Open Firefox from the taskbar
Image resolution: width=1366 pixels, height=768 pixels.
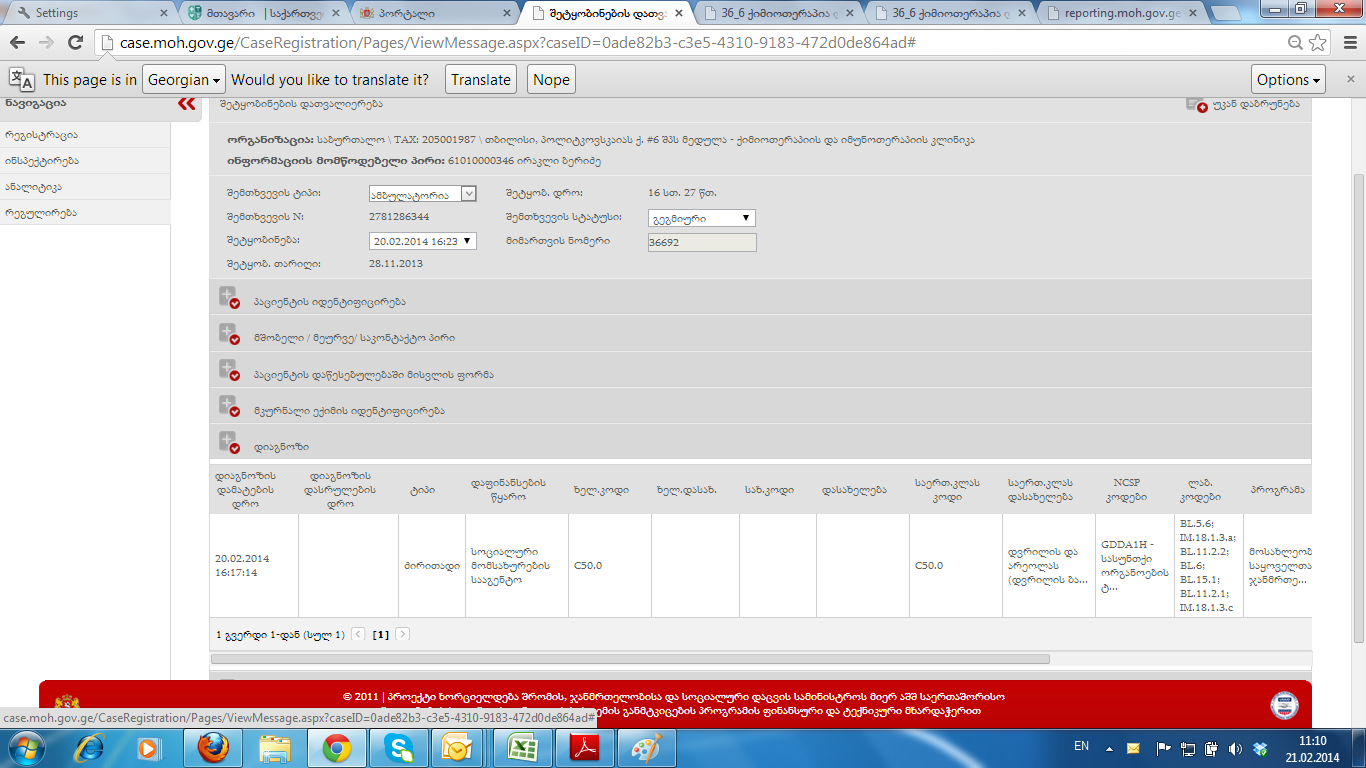(x=212, y=748)
